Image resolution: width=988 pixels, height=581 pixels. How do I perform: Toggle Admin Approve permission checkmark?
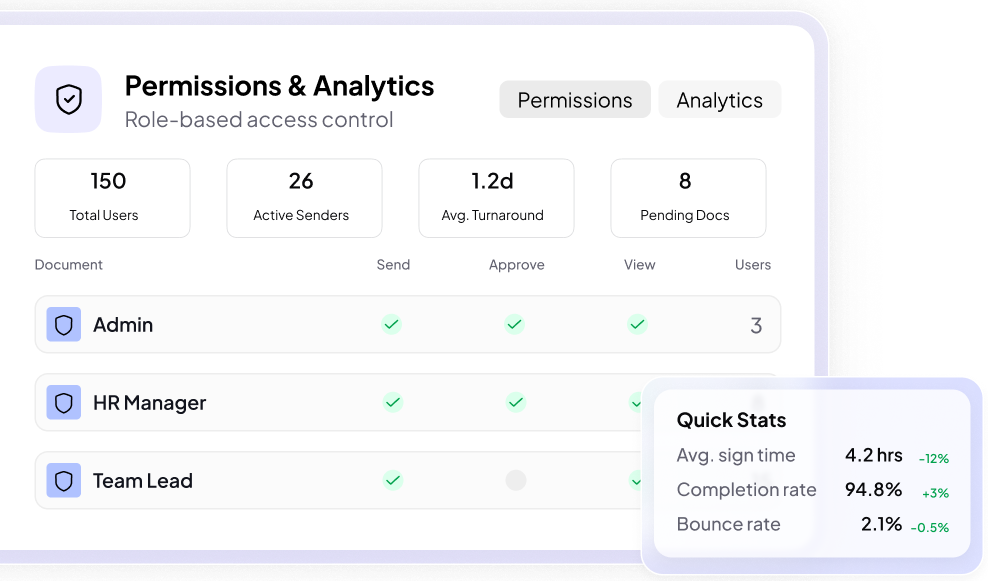tap(514, 324)
